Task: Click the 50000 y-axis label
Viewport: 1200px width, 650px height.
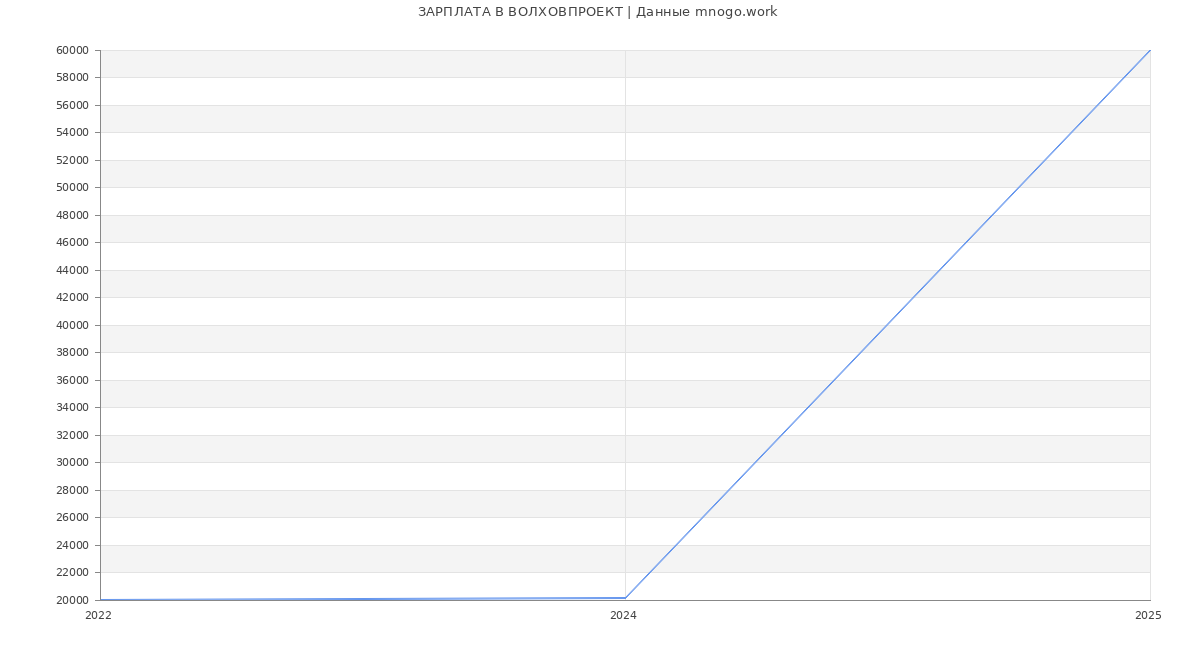Action: click(x=72, y=187)
